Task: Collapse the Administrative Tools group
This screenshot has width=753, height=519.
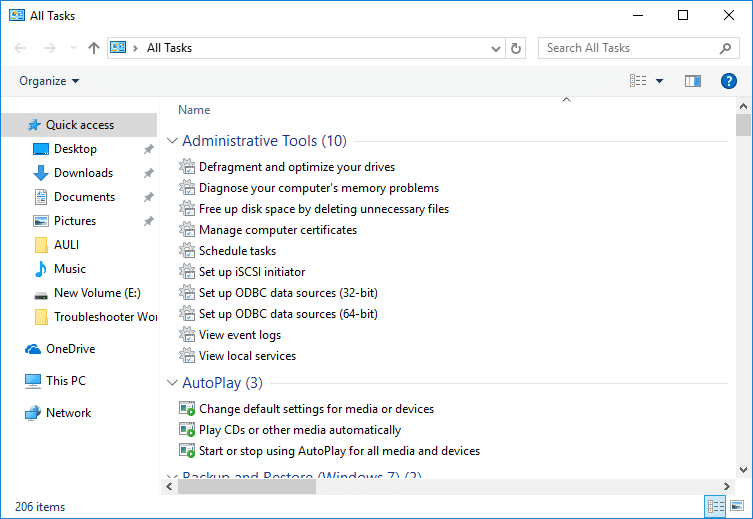Action: tap(172, 142)
